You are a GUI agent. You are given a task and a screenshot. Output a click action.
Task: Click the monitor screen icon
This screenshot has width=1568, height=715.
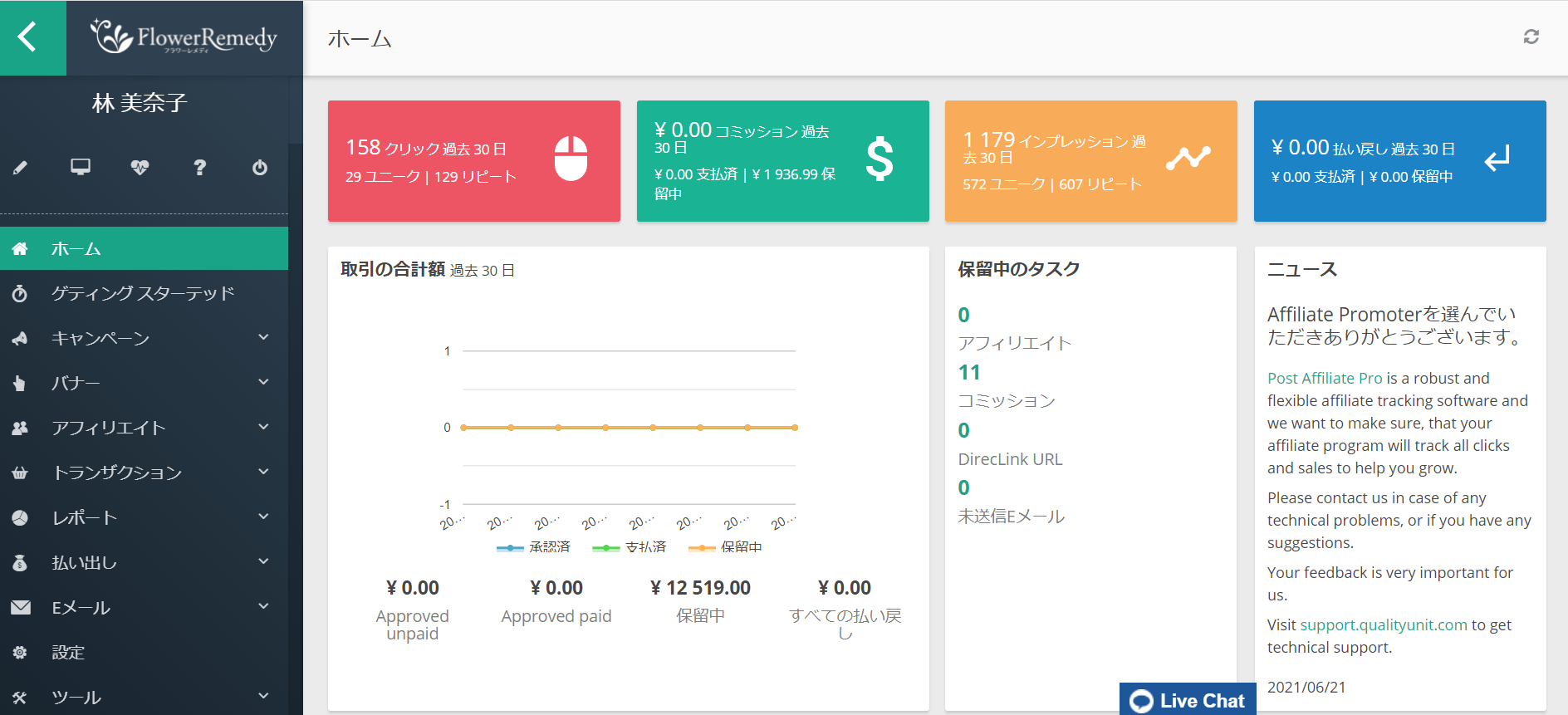[81, 167]
